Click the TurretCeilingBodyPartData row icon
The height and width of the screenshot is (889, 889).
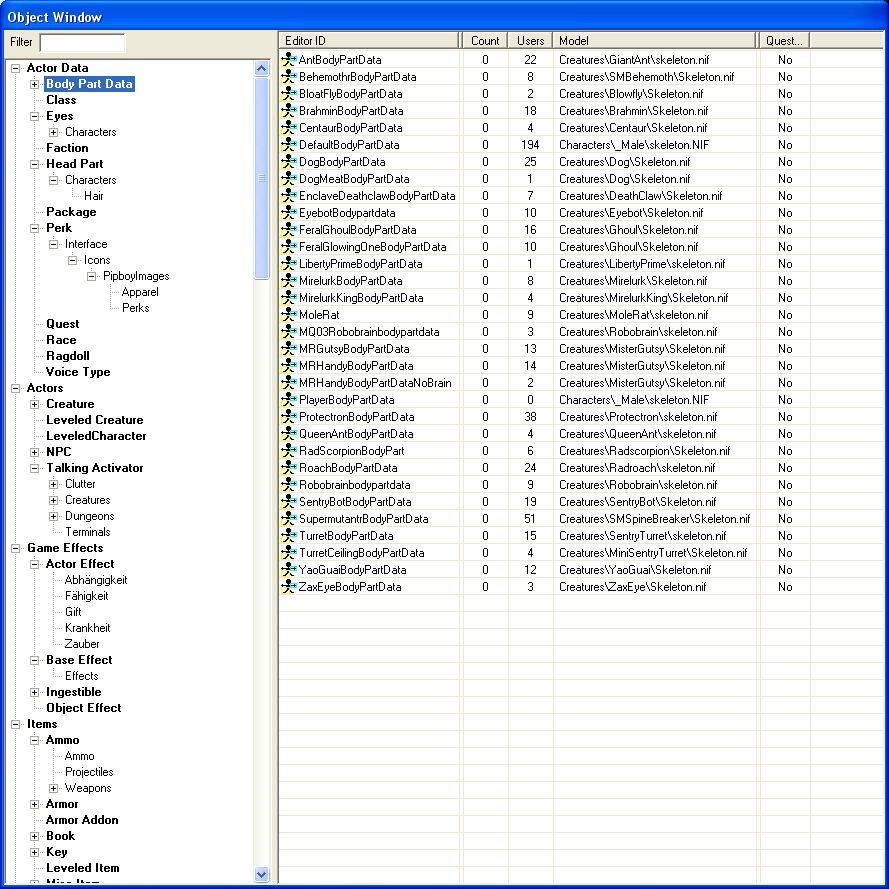pyautogui.click(x=289, y=553)
